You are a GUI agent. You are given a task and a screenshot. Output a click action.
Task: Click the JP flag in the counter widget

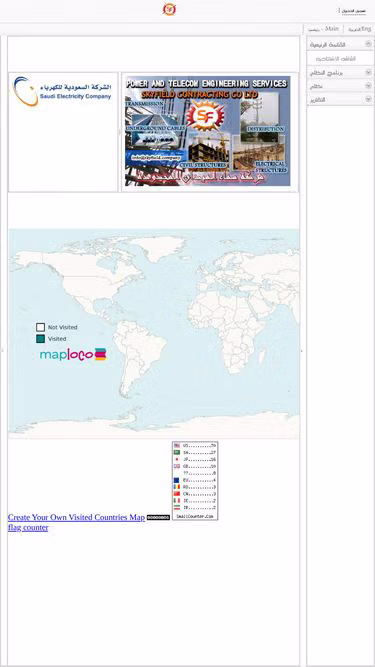(x=177, y=459)
